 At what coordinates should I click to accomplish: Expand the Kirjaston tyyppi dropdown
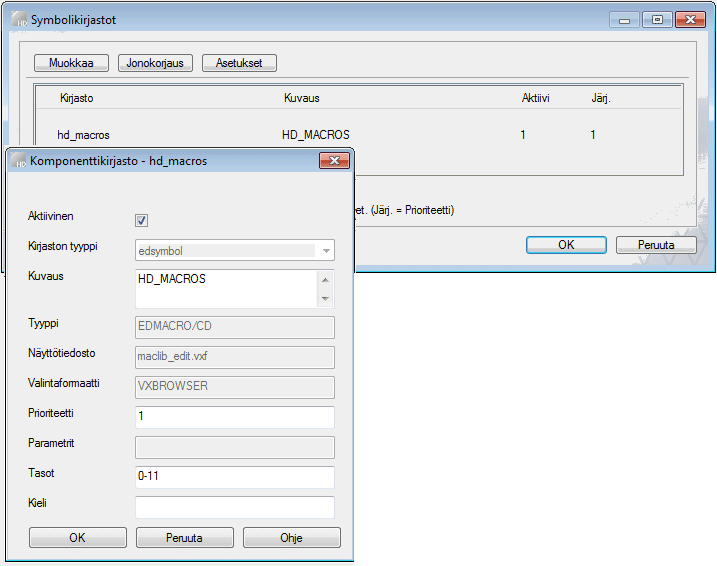click(x=325, y=251)
